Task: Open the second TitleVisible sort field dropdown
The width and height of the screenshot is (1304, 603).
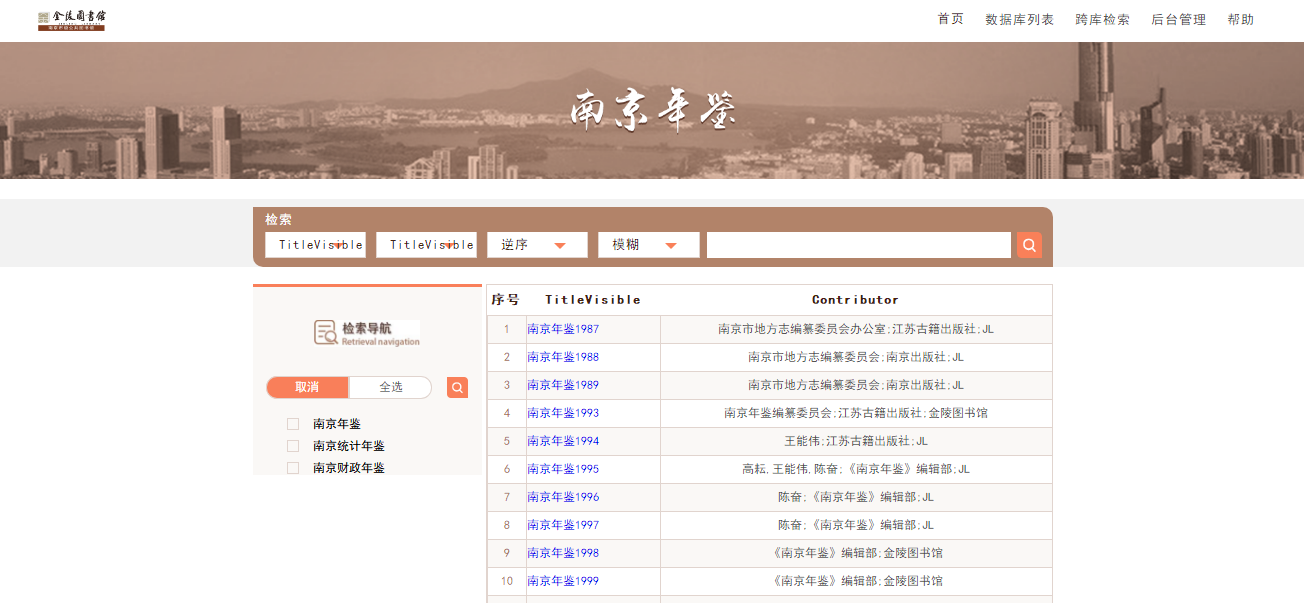Action: pyautogui.click(x=426, y=245)
